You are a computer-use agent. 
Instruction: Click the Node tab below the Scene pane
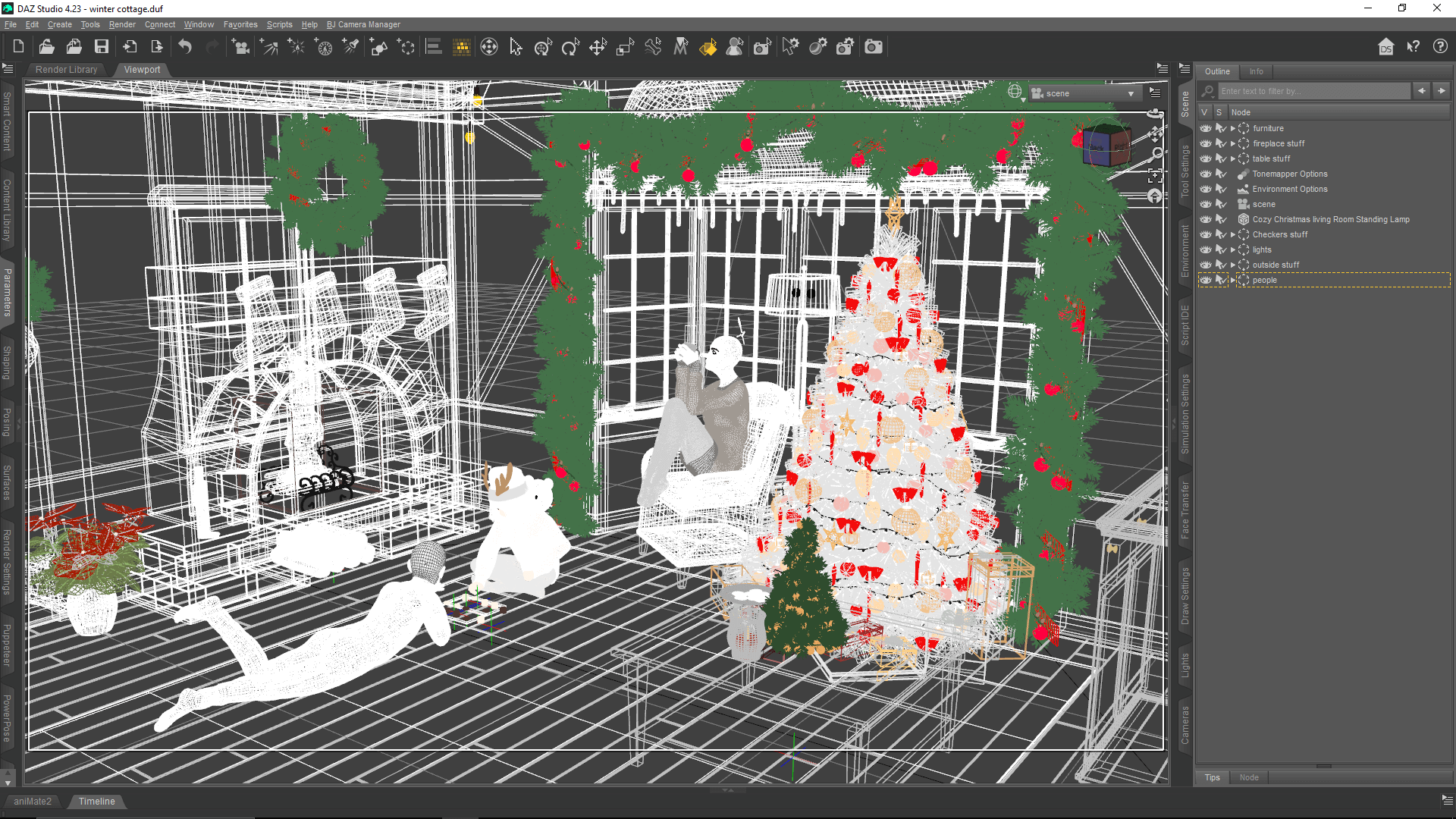pos(1249,777)
